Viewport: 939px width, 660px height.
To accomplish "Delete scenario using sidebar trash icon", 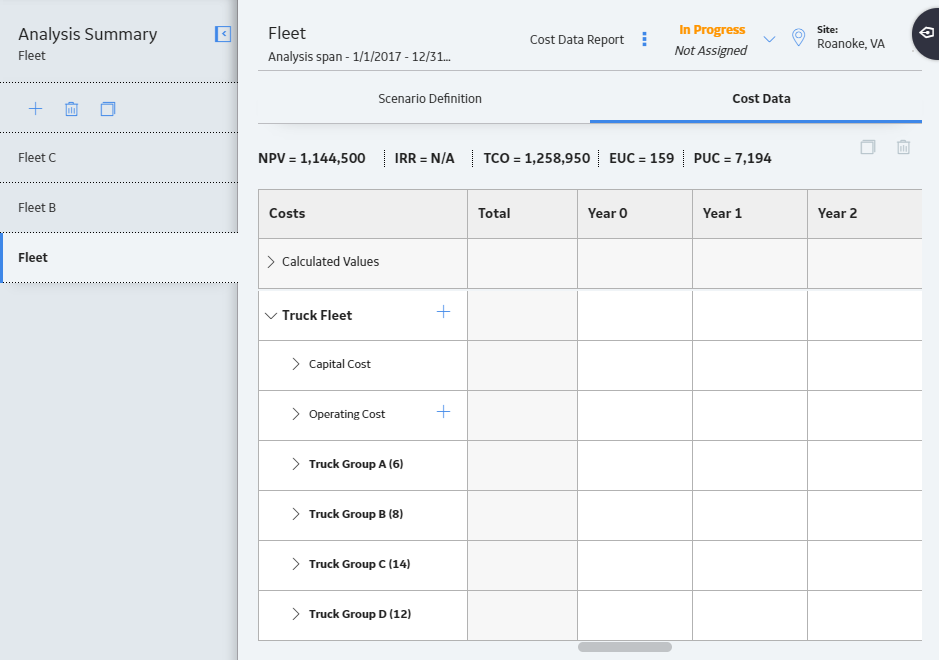I will coord(71,108).
